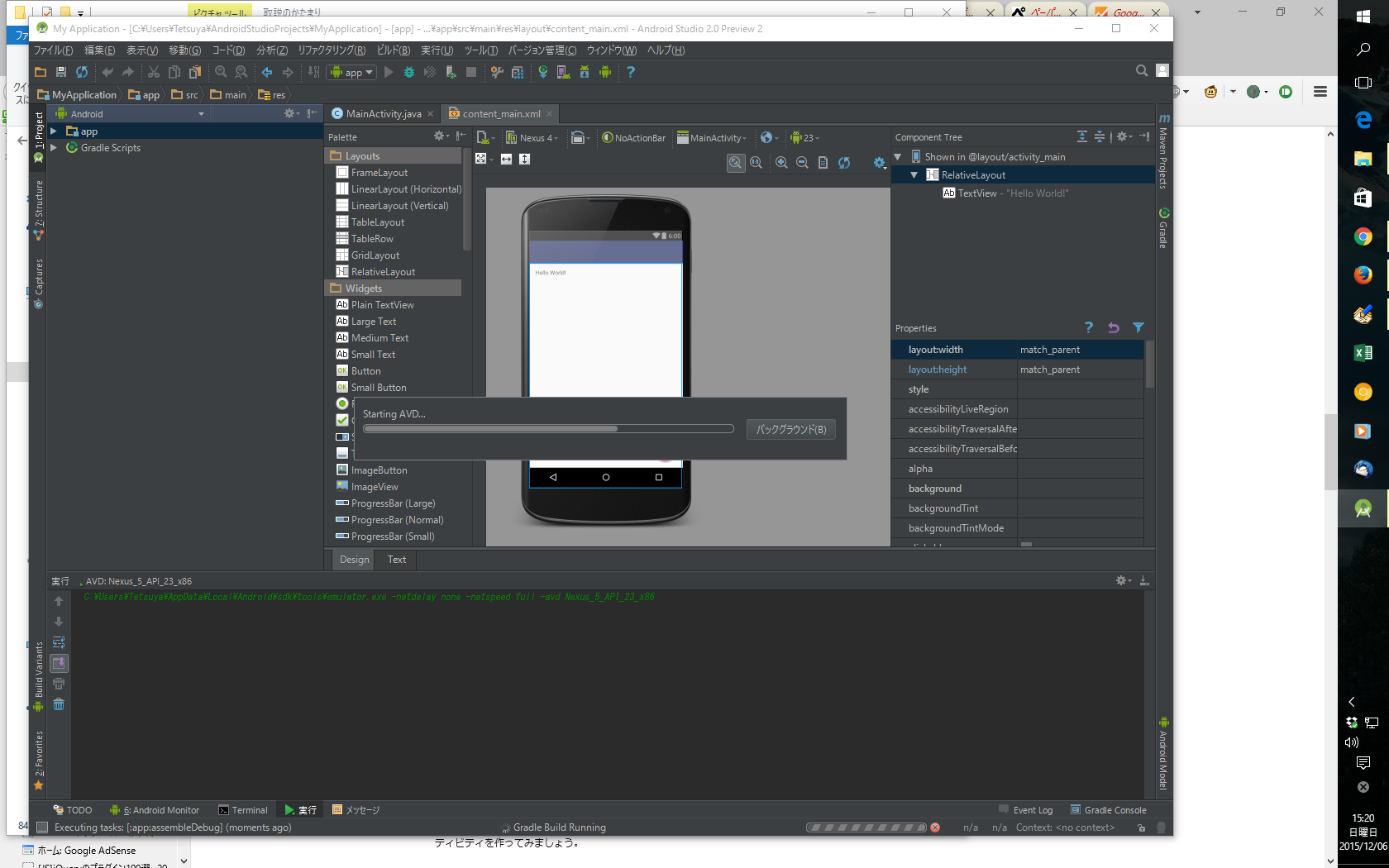
Task: Click the Stop square toolbar icon
Action: coord(471,73)
